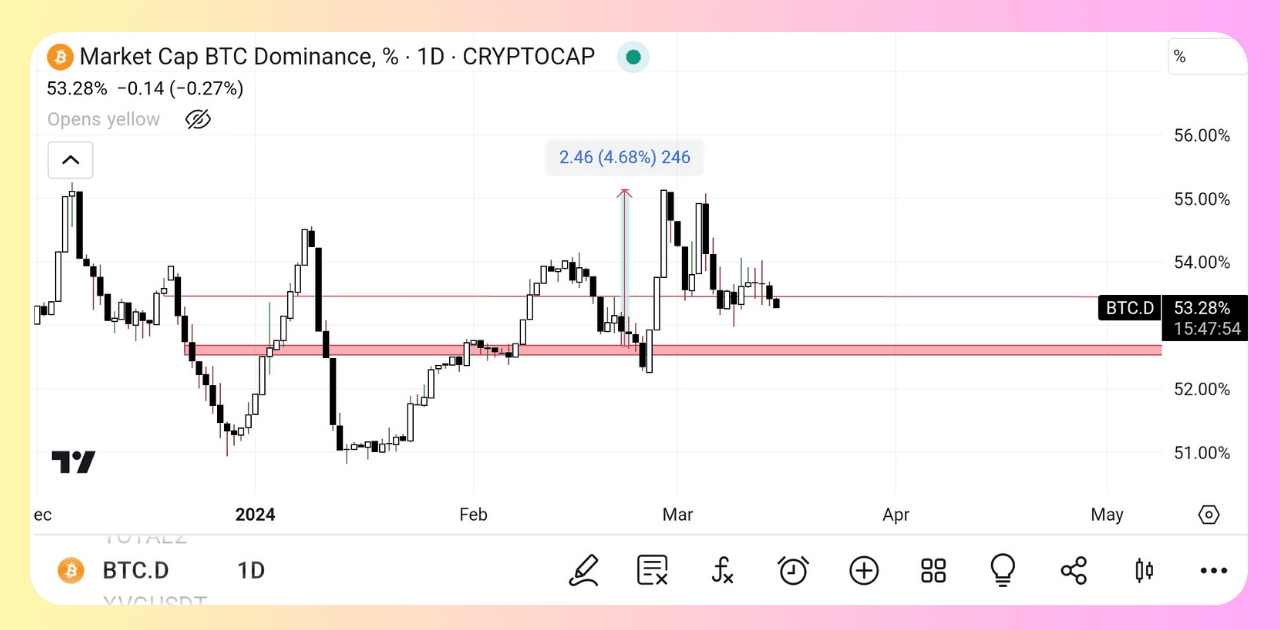Viewport: 1280px width, 630px height.
Task: Open the layout grid icon
Action: click(x=933, y=570)
